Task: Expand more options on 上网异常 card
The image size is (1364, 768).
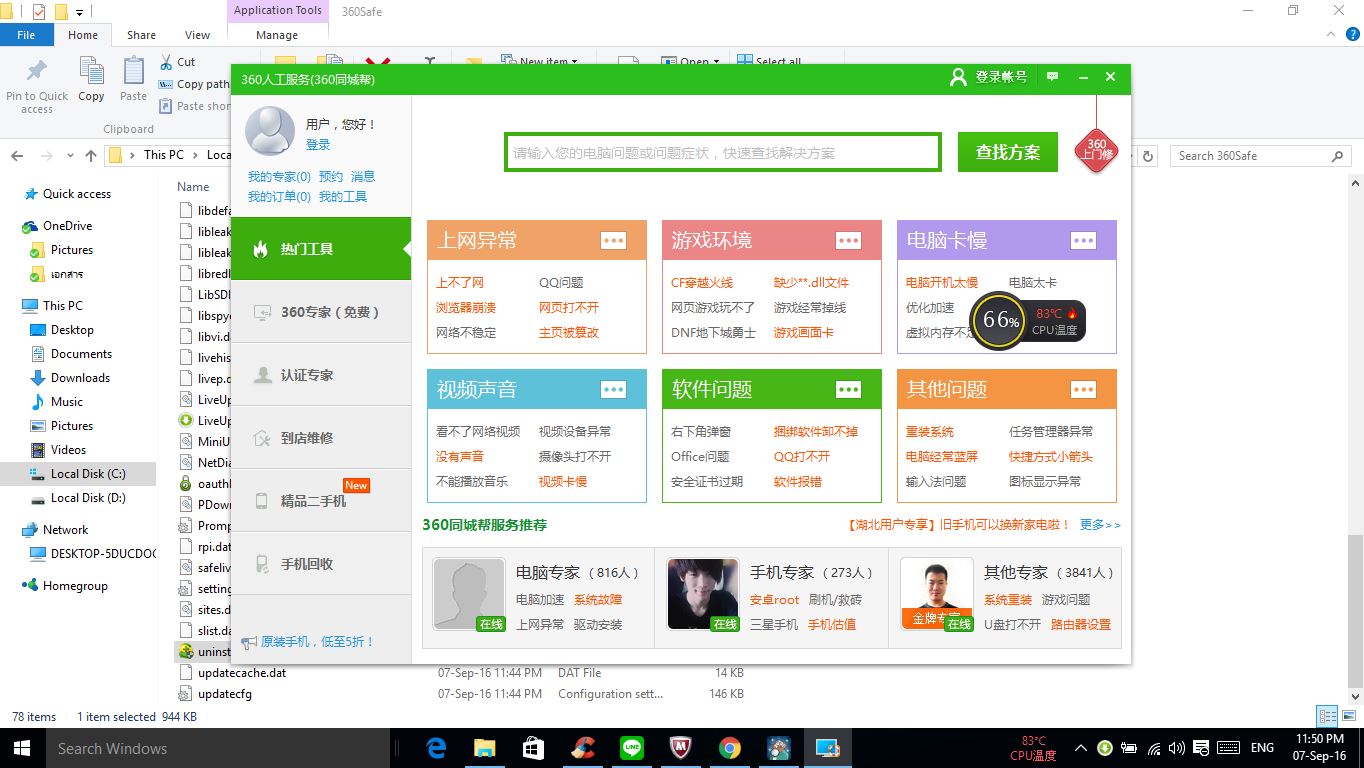Action: click(613, 240)
